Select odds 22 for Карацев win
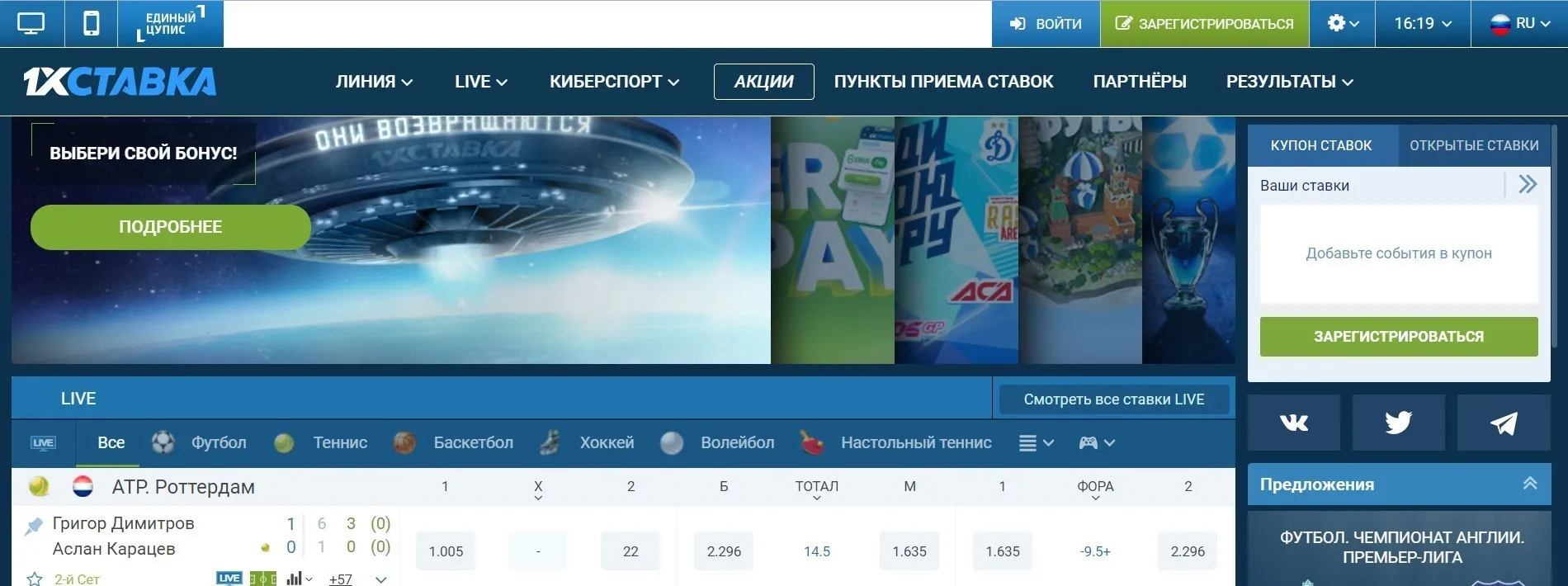1568x586 pixels. pyautogui.click(x=631, y=551)
